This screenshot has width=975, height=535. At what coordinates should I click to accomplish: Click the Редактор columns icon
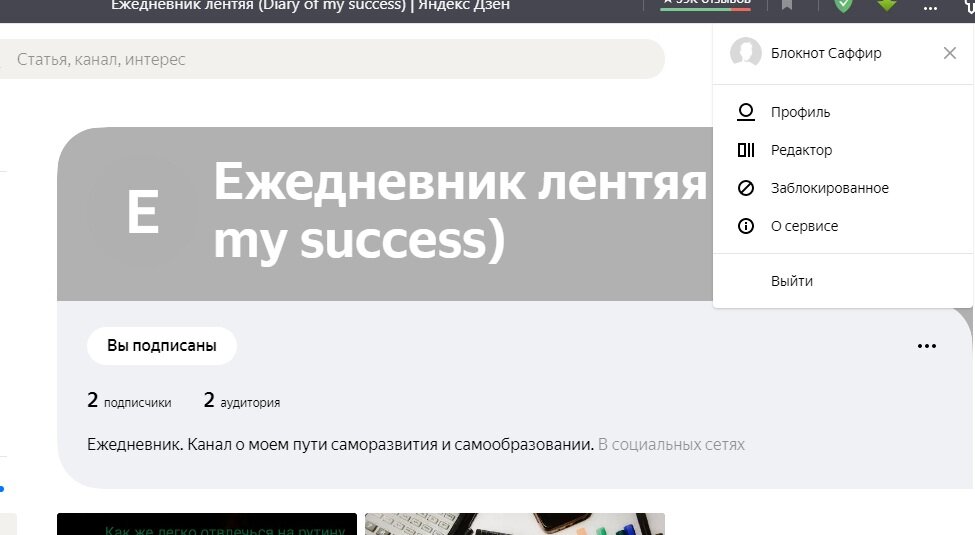pyautogui.click(x=746, y=150)
